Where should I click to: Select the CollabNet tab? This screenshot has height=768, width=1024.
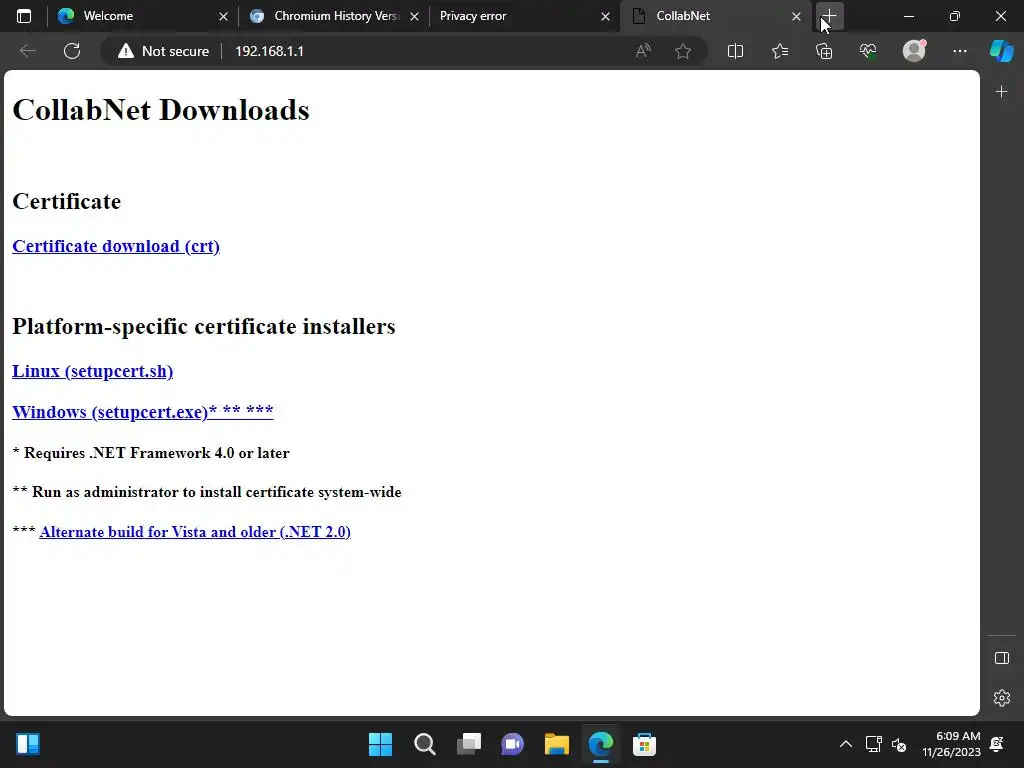tap(714, 16)
